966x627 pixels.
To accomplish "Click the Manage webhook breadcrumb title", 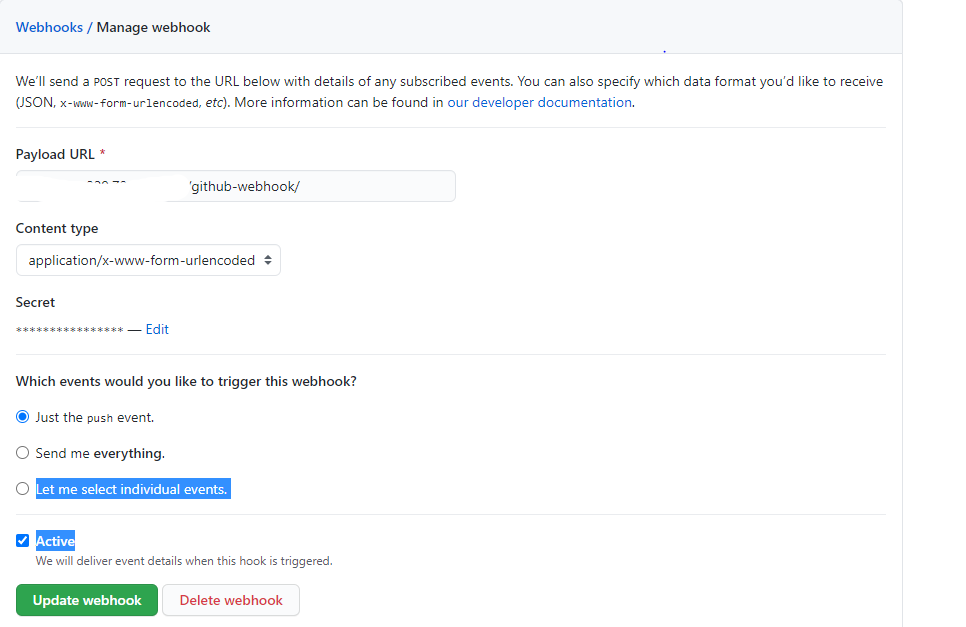I will 153,27.
